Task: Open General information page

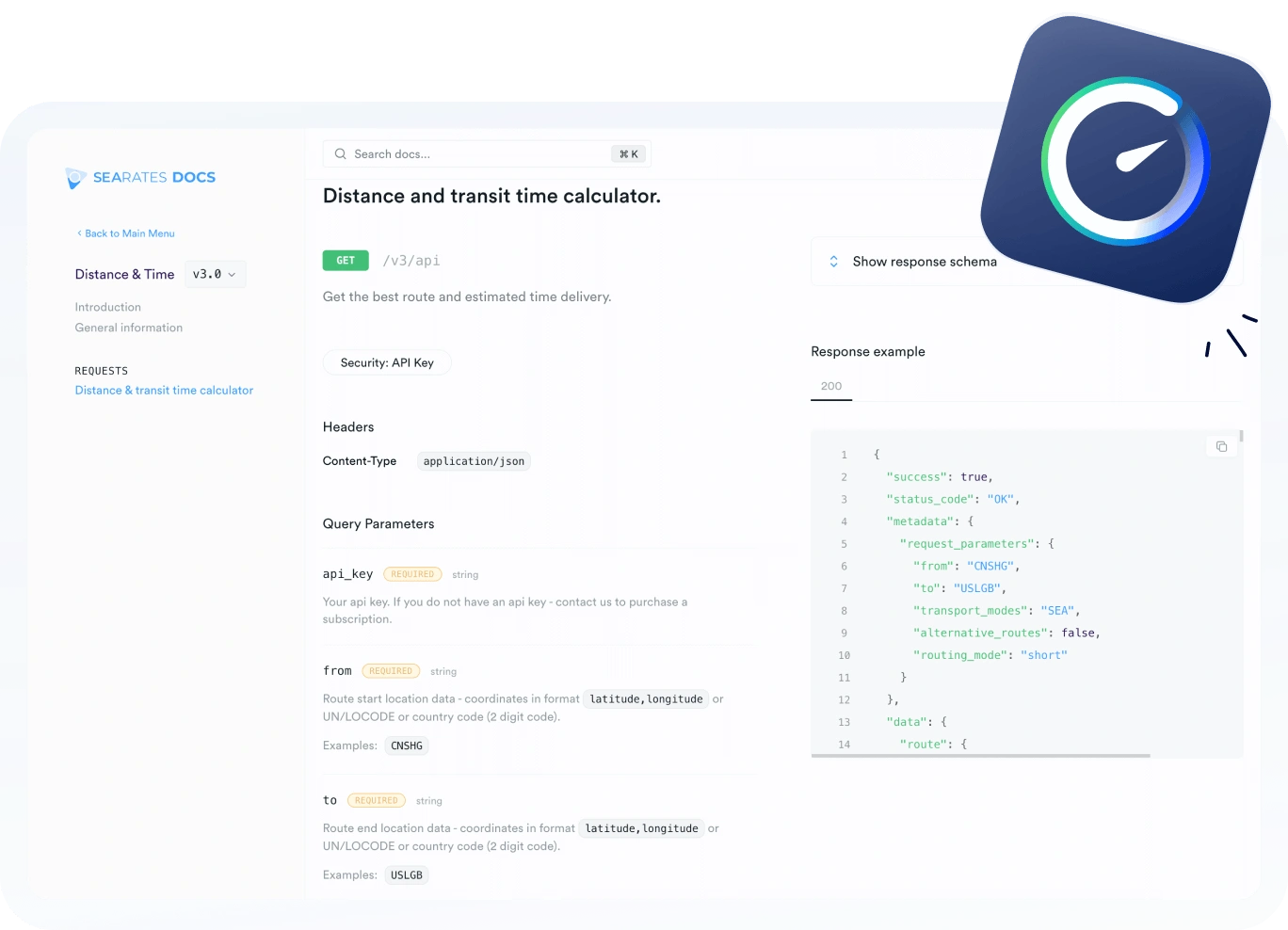Action: coord(129,328)
